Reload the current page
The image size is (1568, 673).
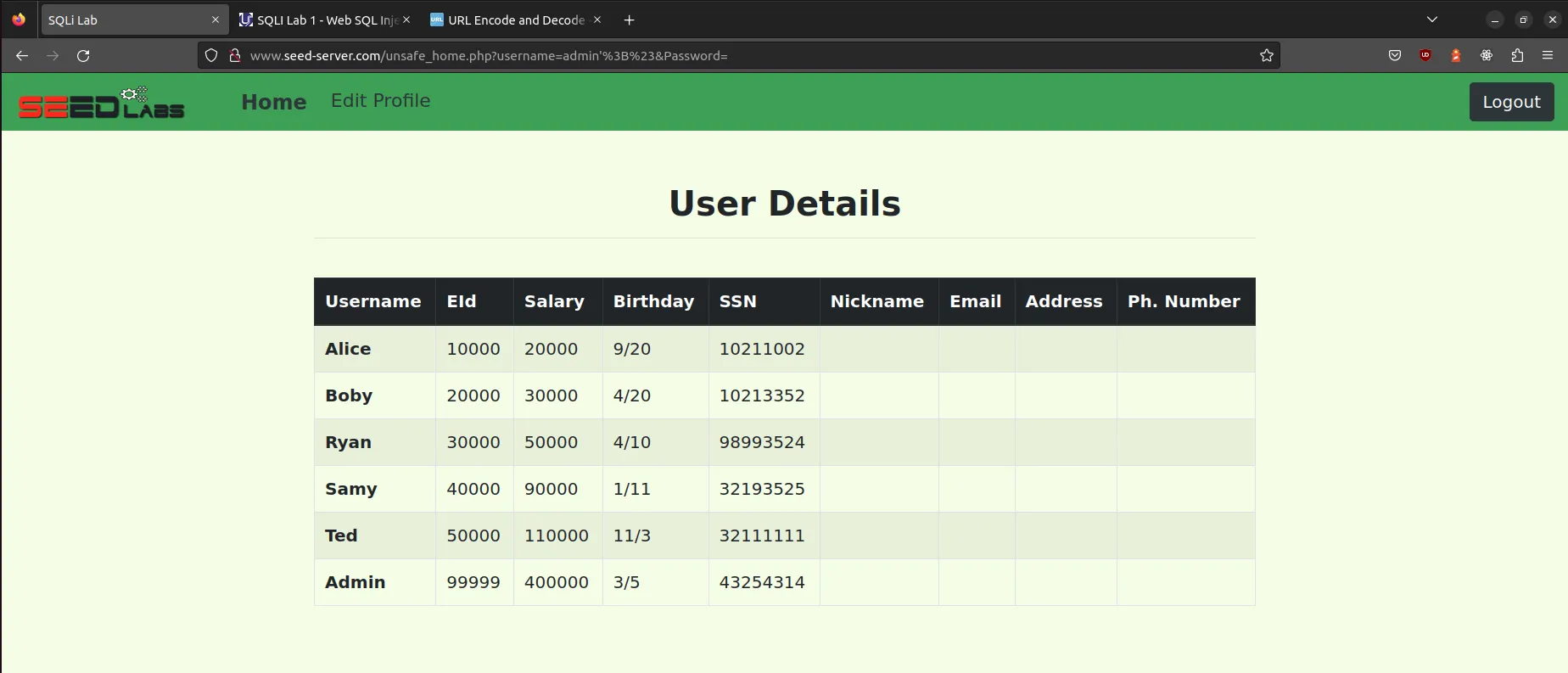click(83, 56)
